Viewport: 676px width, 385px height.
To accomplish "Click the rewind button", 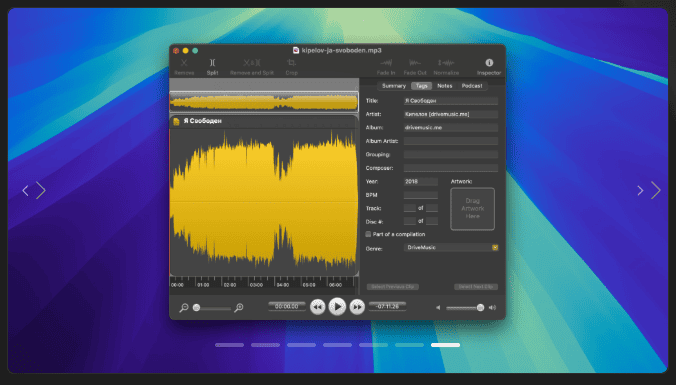I will coord(318,307).
